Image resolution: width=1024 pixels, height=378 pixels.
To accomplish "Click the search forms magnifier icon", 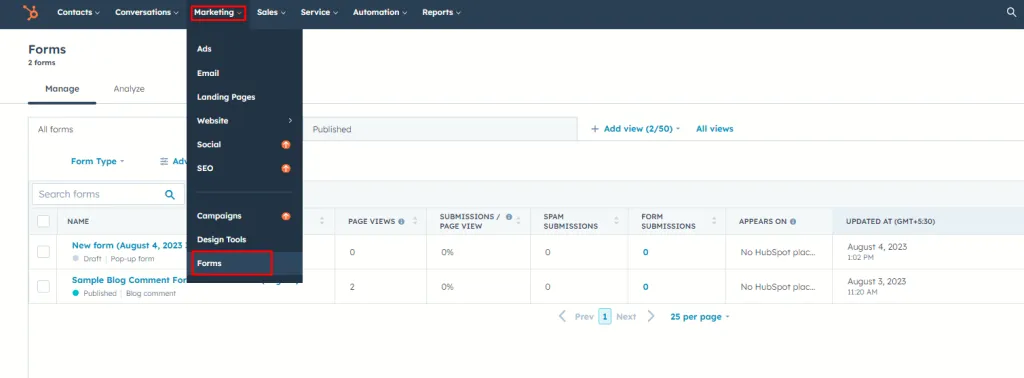I will [170, 195].
